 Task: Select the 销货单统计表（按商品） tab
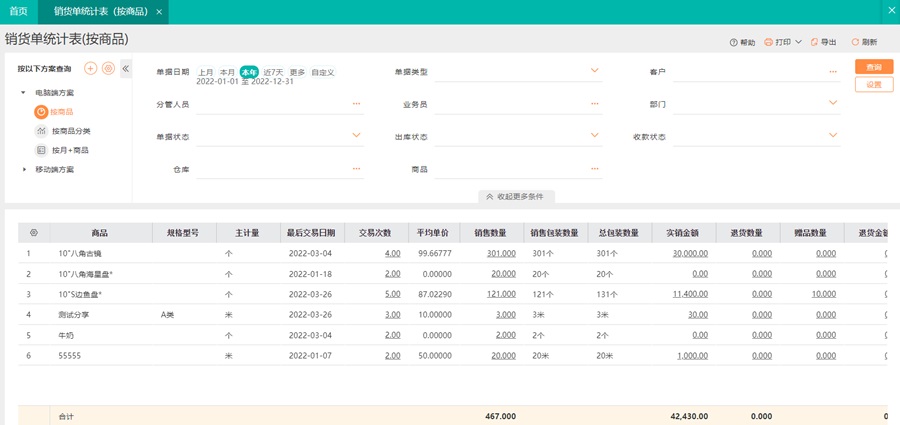point(101,11)
